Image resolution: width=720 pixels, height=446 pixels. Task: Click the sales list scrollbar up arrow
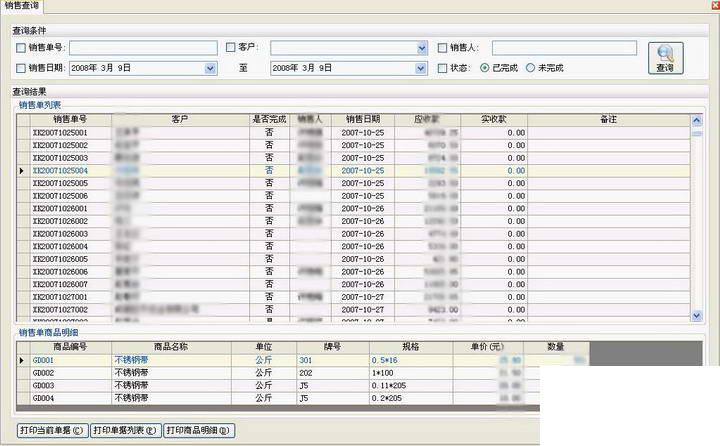(x=697, y=121)
